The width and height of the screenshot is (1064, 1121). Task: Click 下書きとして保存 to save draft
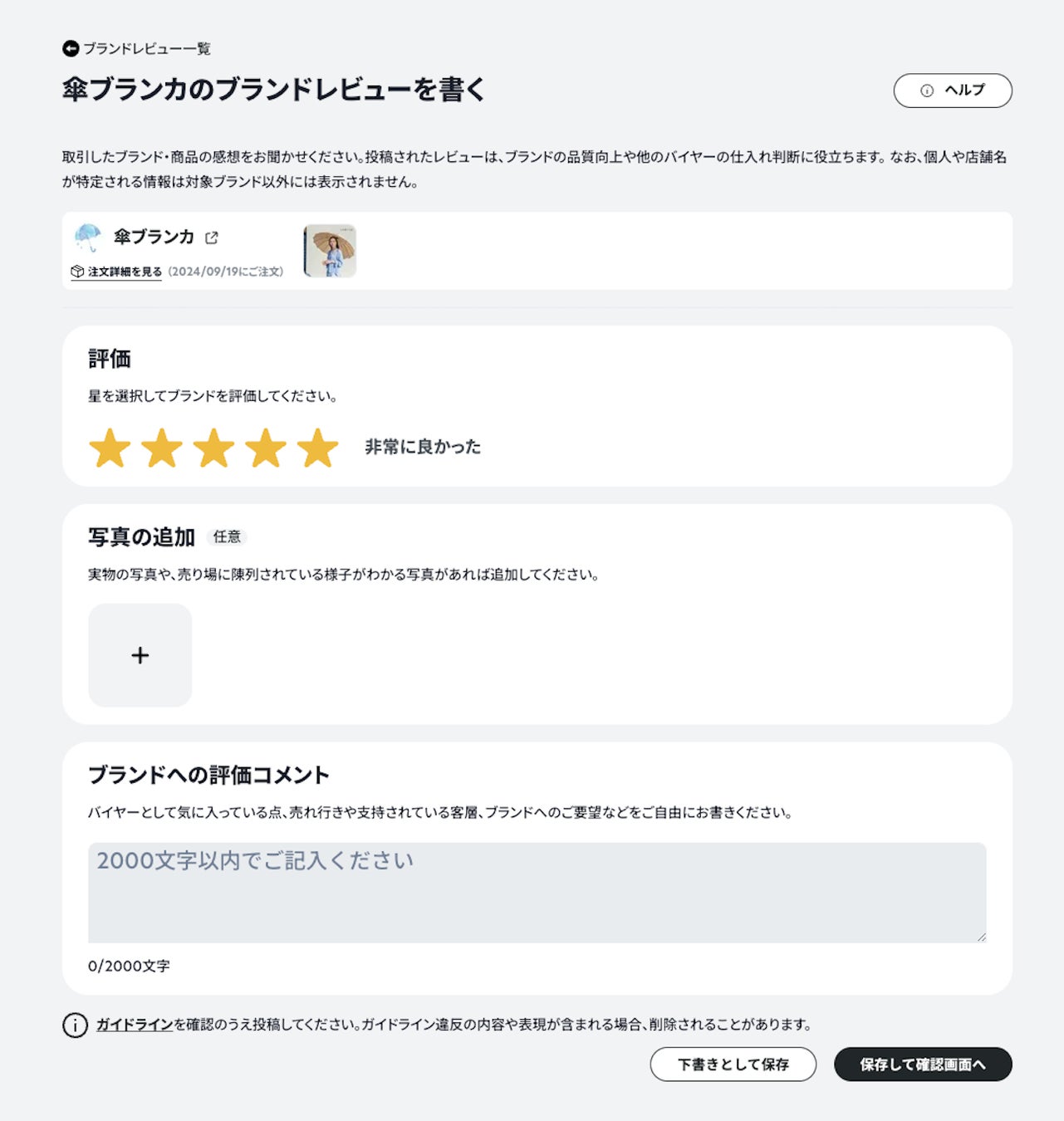(733, 1065)
